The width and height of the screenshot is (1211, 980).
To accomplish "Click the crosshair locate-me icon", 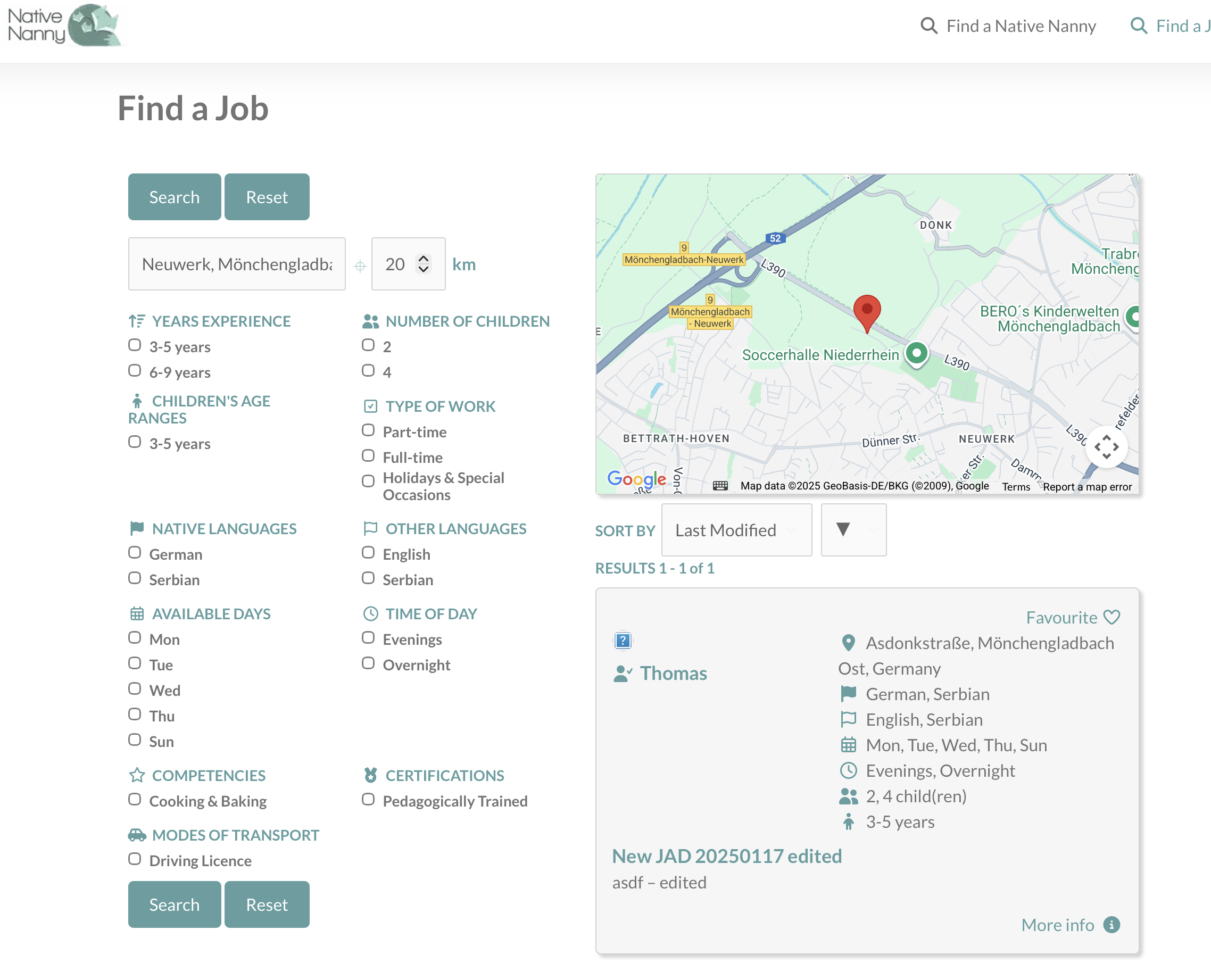I will [360, 265].
